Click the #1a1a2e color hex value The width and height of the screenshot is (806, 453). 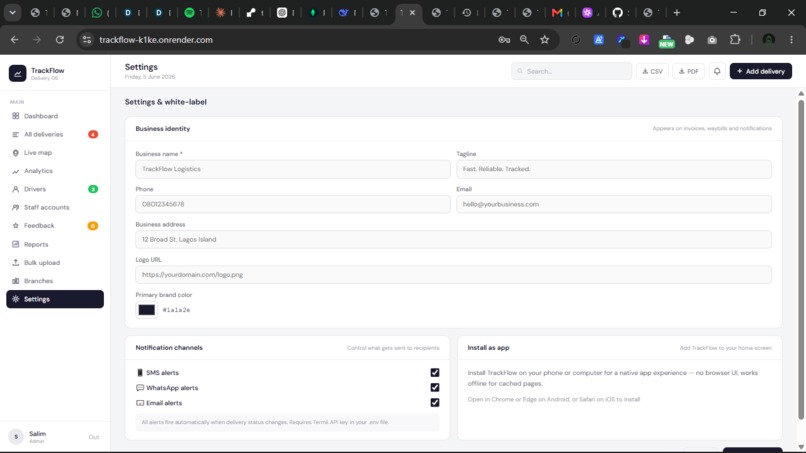176,310
